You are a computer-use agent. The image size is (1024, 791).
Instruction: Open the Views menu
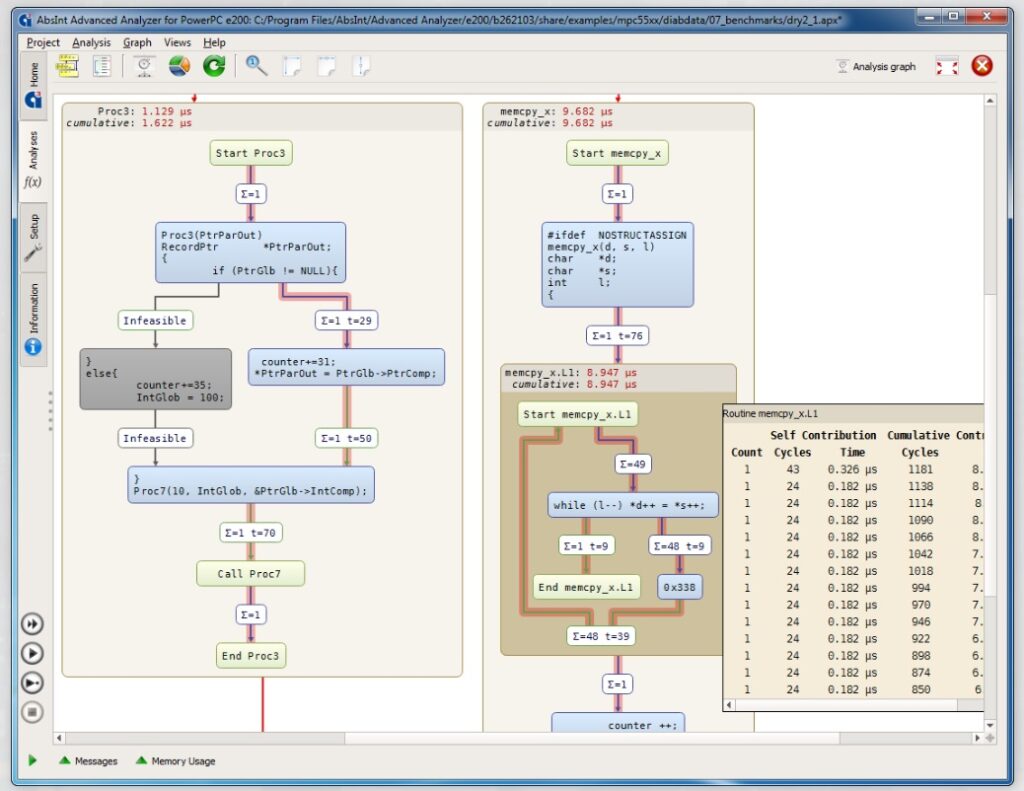pos(178,42)
